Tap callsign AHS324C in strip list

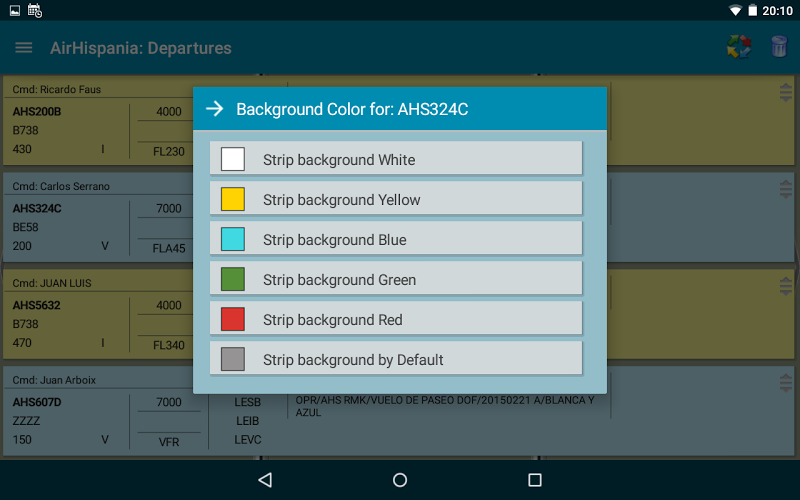[37, 208]
